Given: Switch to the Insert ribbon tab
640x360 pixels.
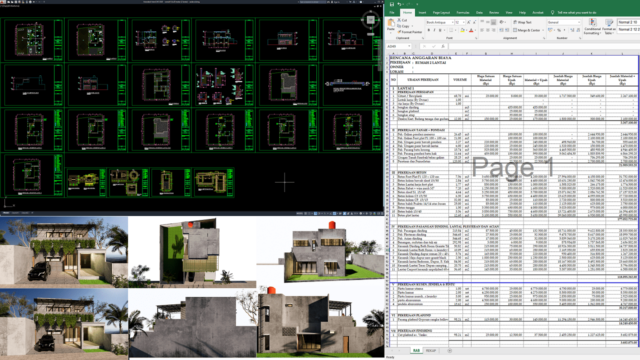Looking at the screenshot, I should pyautogui.click(x=422, y=13).
